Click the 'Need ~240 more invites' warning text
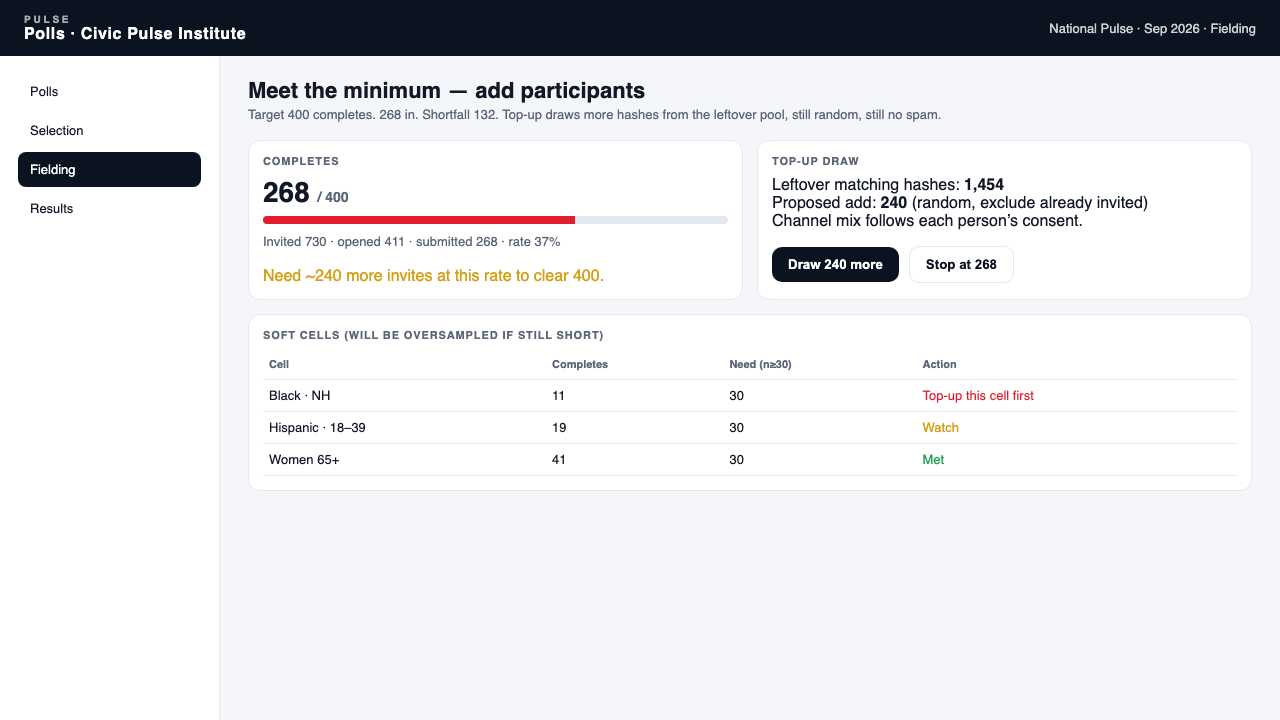 (433, 275)
